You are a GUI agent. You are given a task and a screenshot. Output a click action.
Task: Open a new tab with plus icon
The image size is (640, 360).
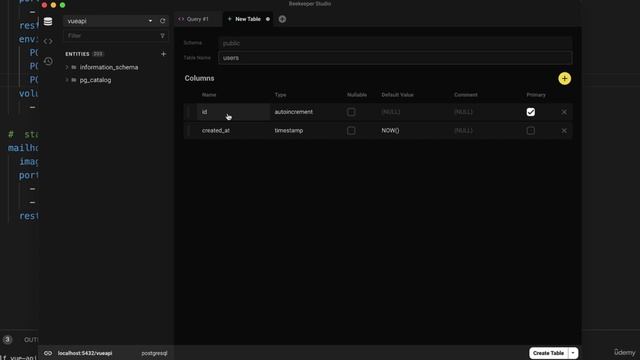(x=282, y=19)
